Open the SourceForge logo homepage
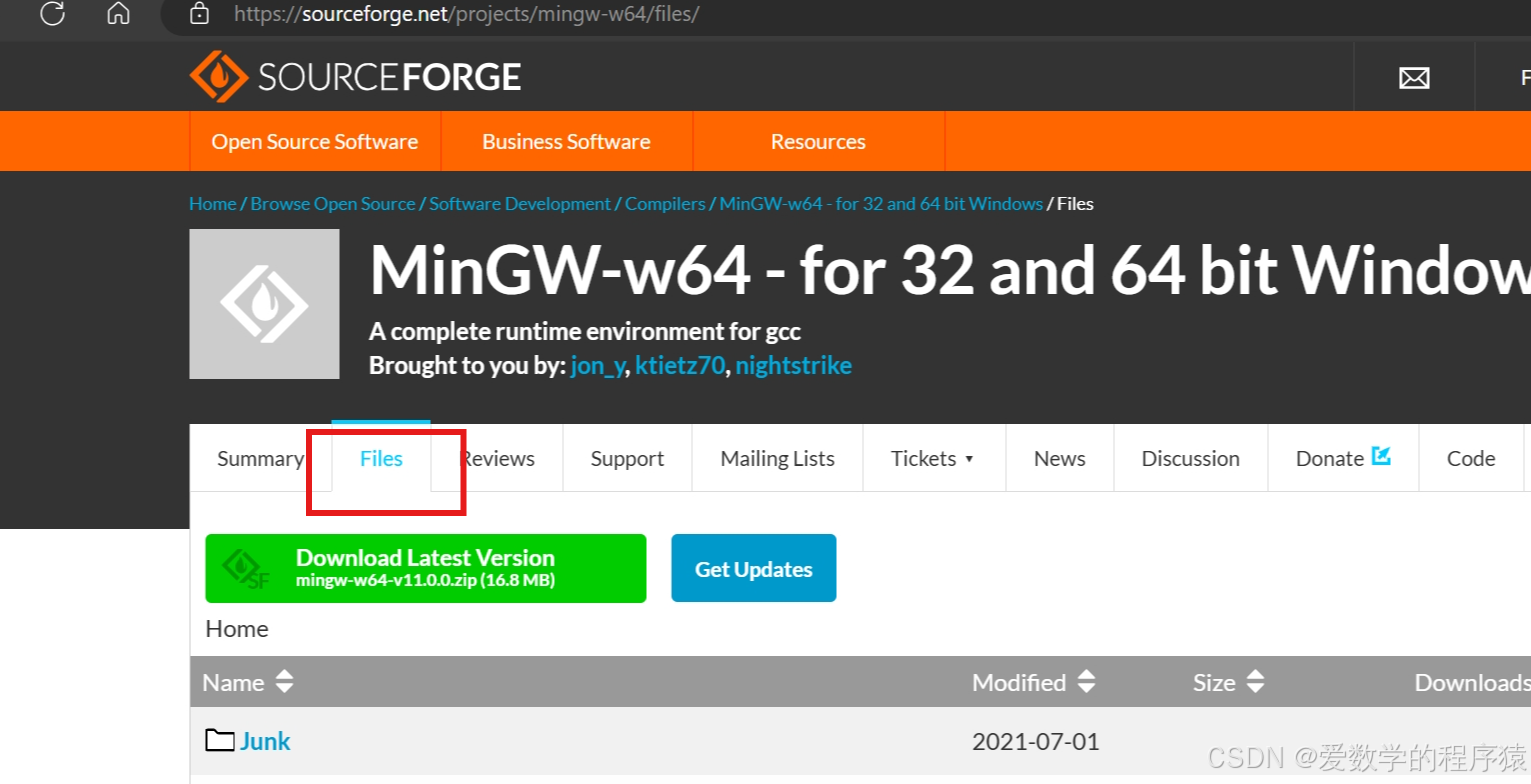 355,77
